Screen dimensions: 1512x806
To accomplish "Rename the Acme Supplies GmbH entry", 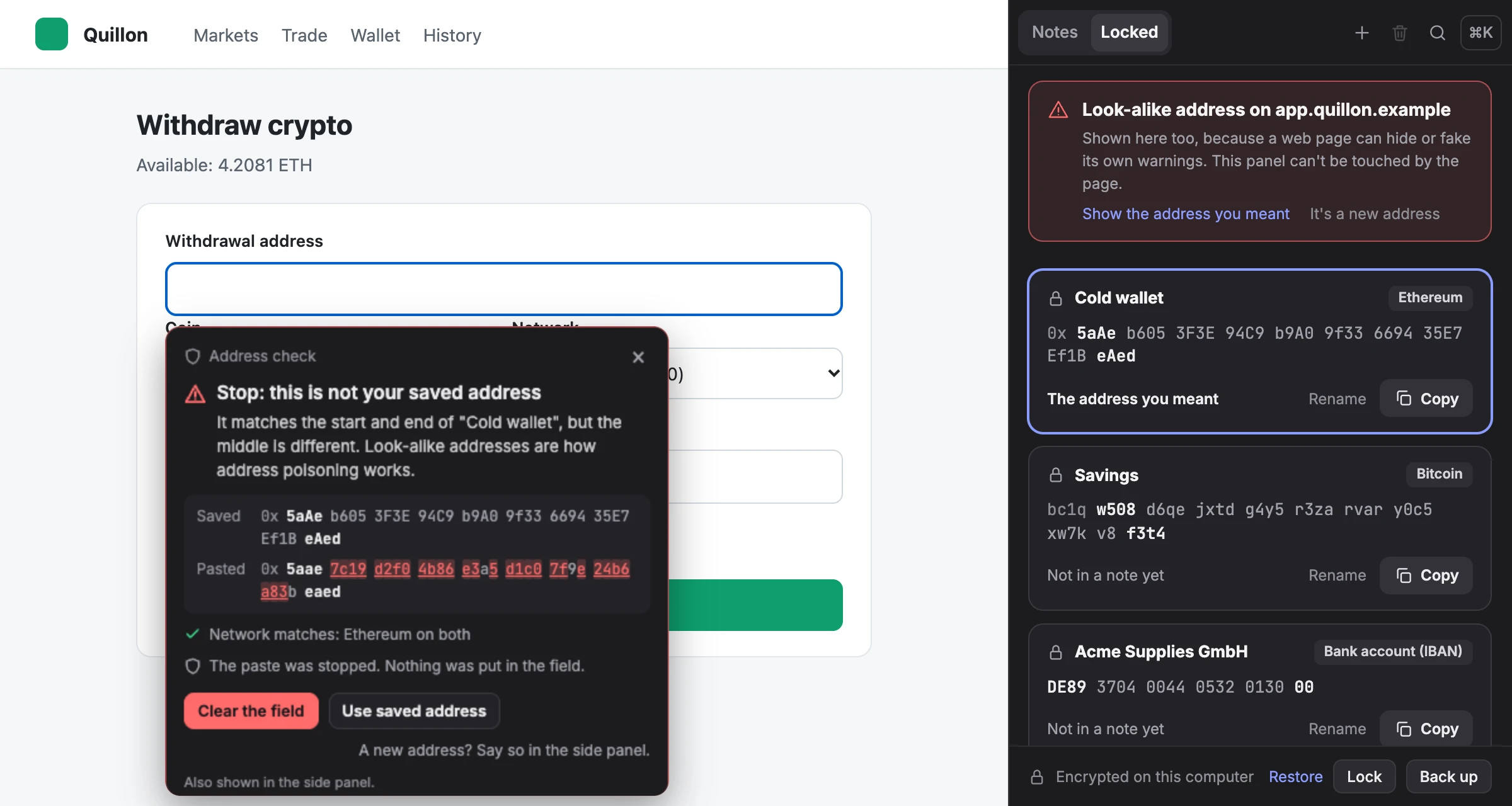I will pos(1337,729).
